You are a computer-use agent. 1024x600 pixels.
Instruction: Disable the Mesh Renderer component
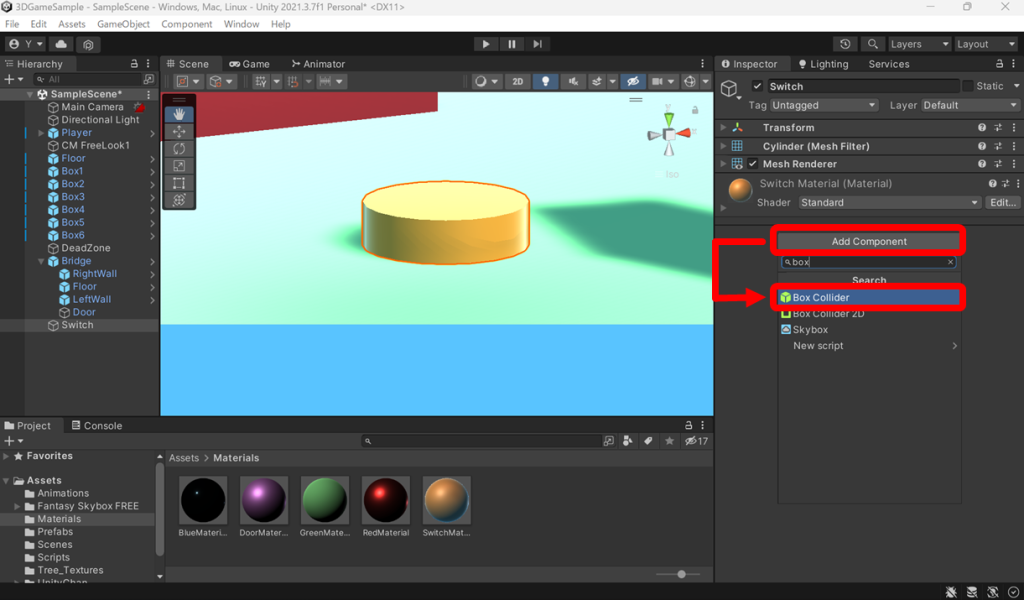[x=753, y=163]
